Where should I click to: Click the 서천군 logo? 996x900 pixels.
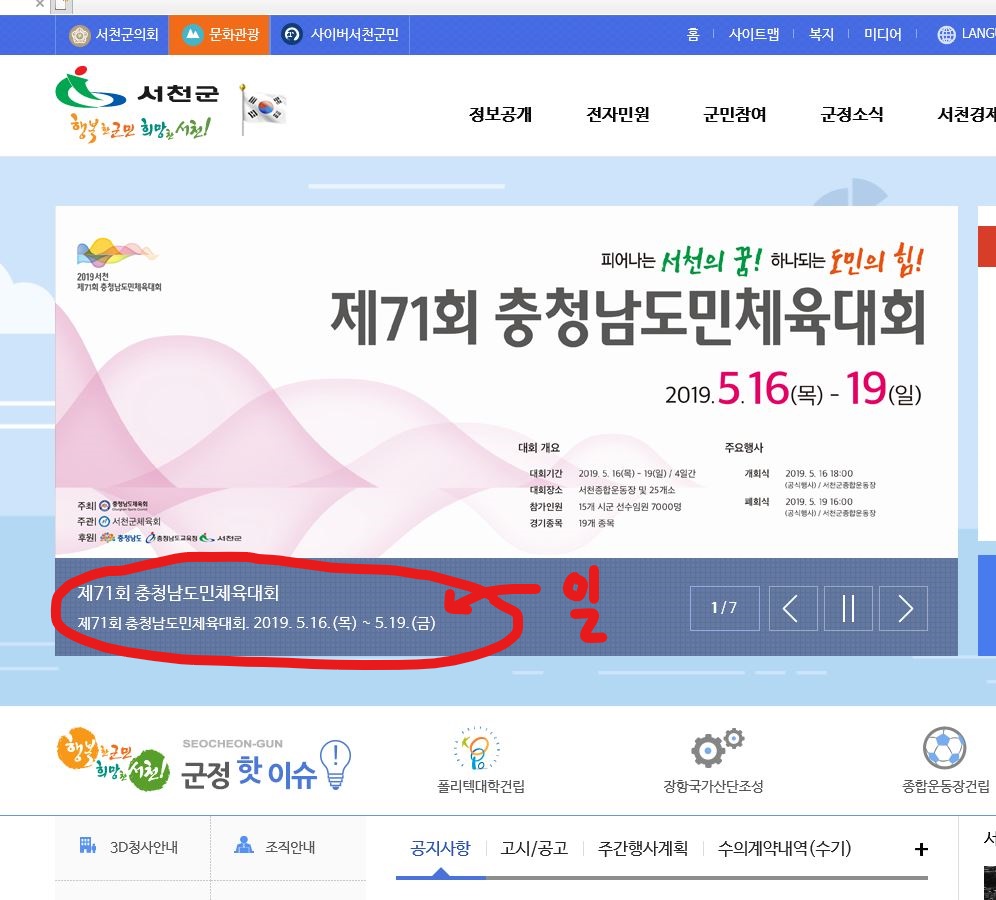tap(137, 105)
